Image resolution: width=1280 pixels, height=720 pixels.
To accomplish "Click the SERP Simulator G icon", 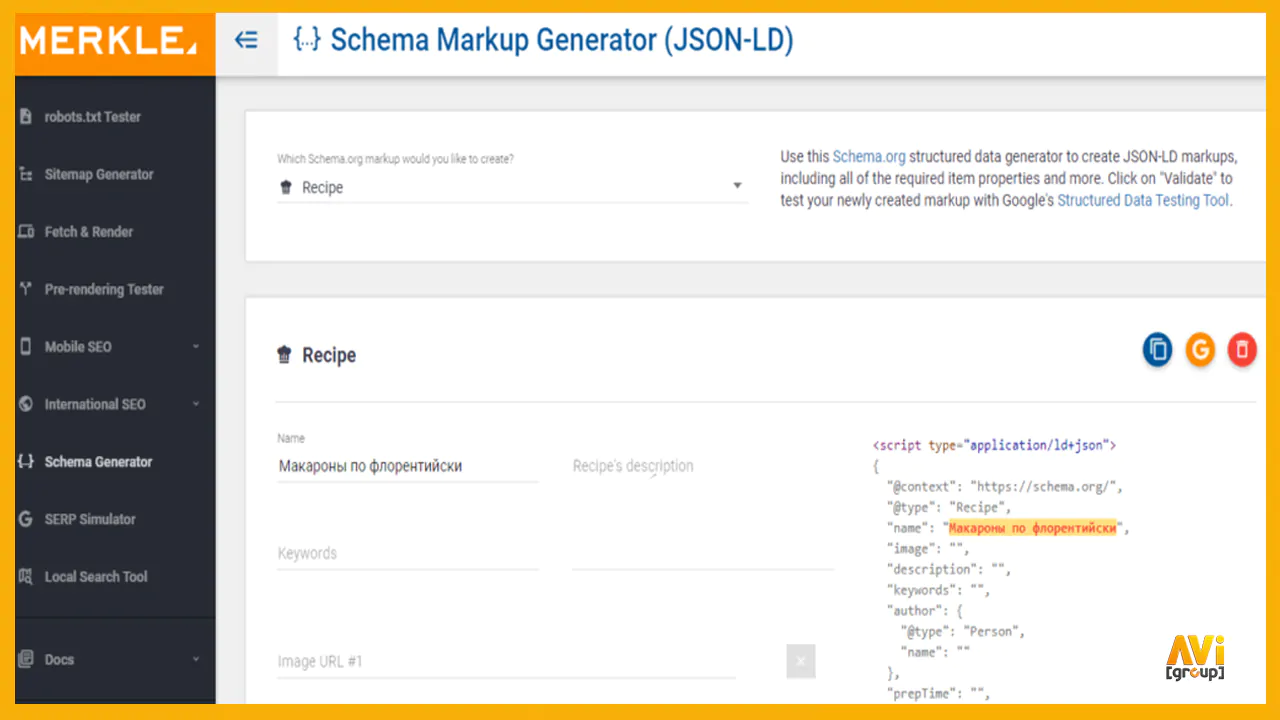I will pos(26,519).
